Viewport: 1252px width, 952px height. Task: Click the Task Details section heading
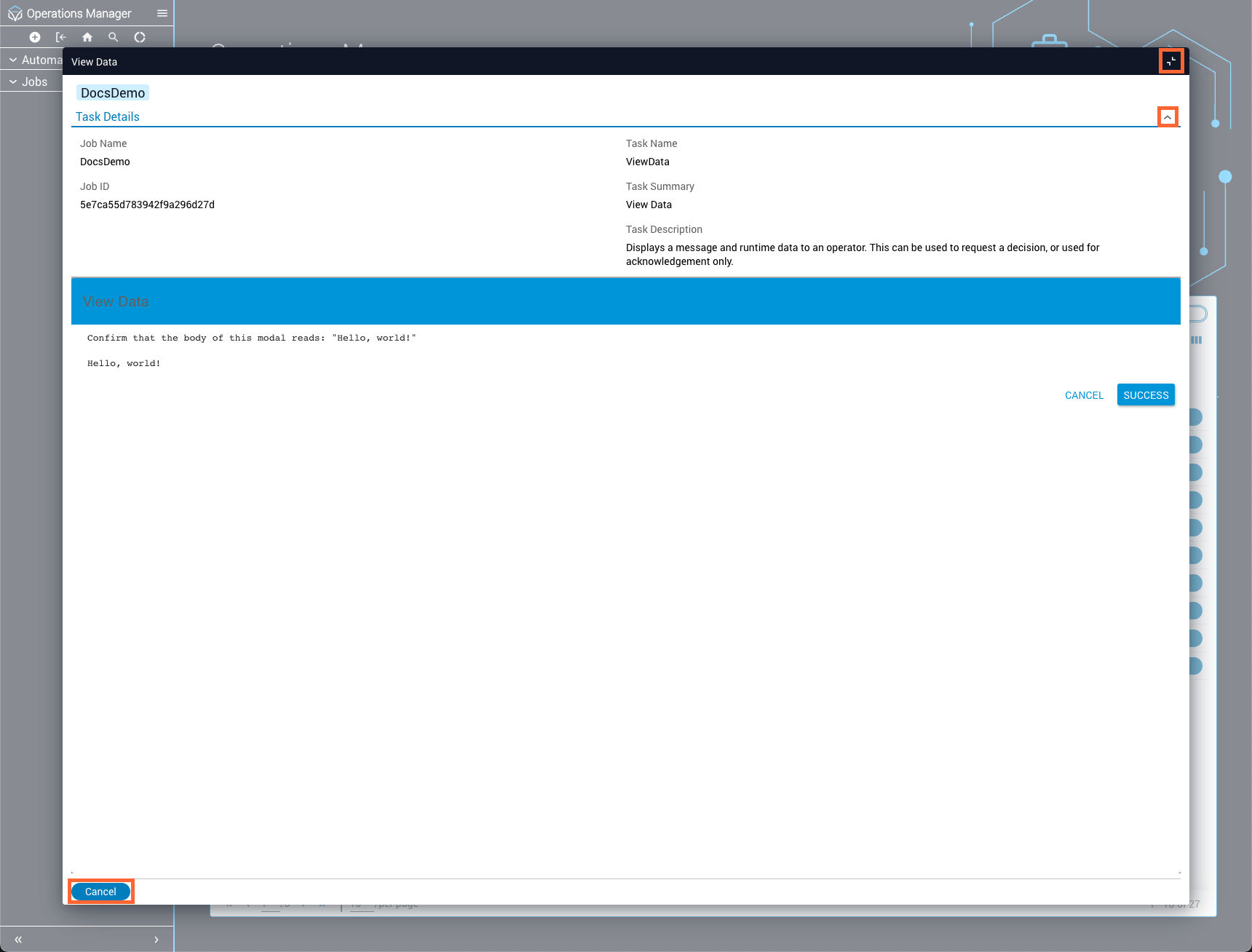tap(108, 116)
